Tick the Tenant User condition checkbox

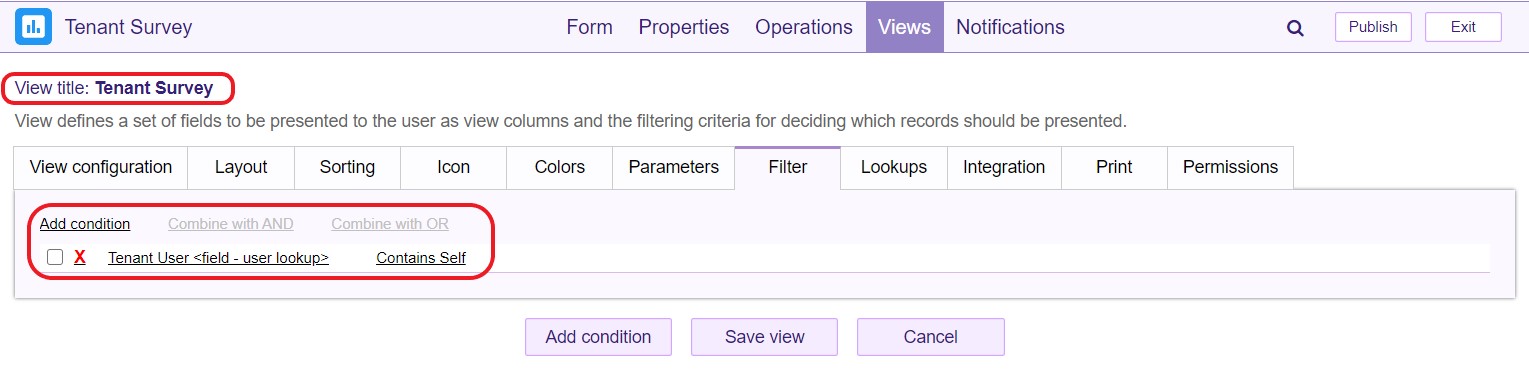[x=55, y=257]
